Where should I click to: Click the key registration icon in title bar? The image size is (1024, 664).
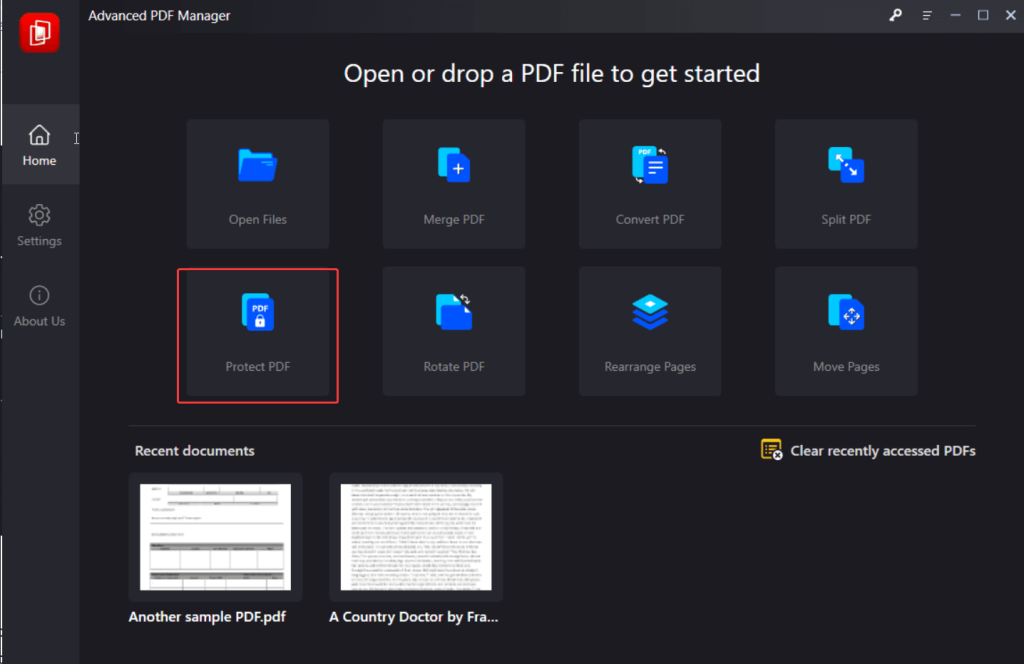pos(895,15)
